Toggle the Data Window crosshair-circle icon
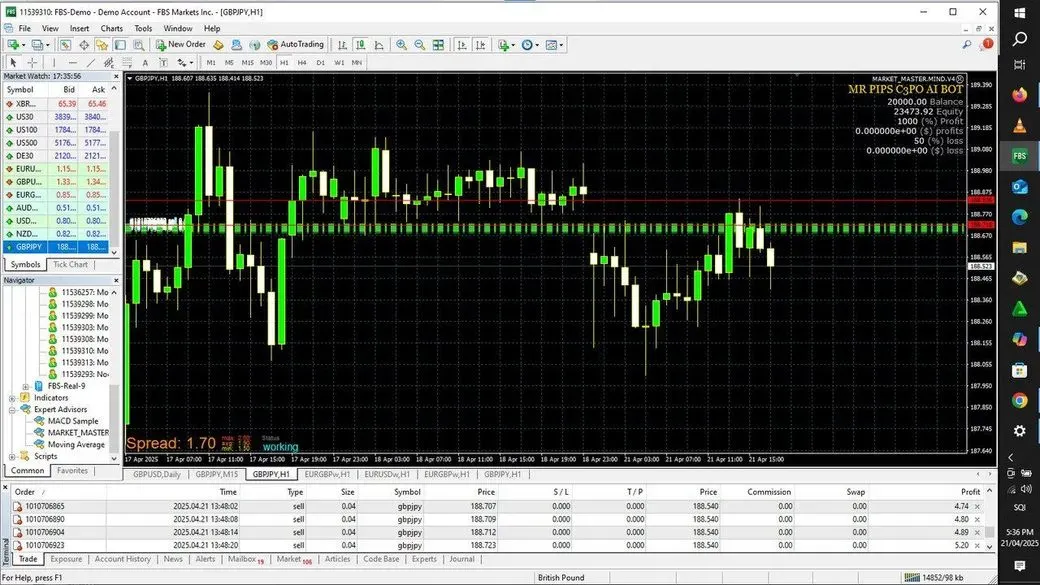 tap(84, 44)
